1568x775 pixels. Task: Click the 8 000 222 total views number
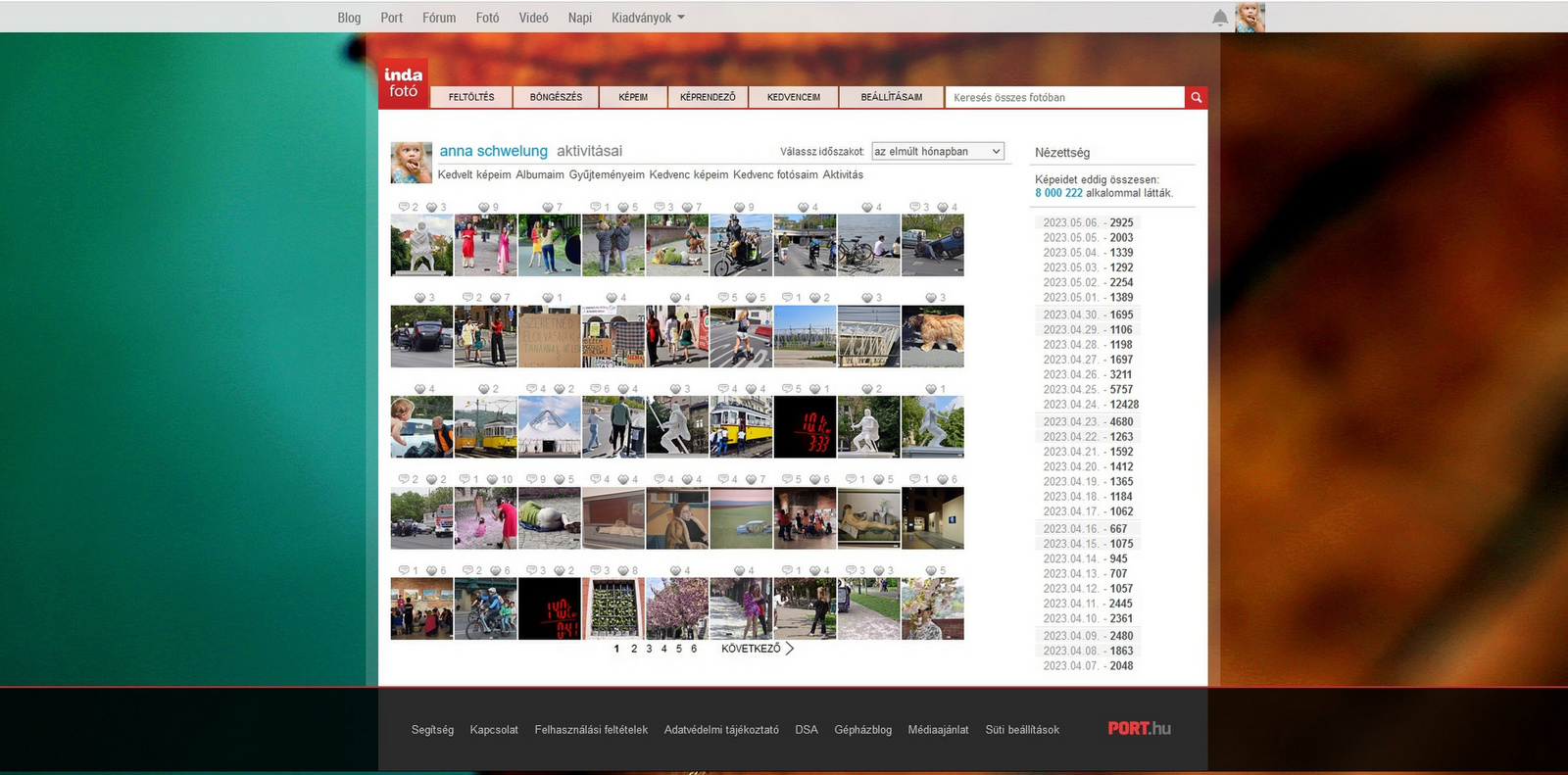pyautogui.click(x=1058, y=193)
